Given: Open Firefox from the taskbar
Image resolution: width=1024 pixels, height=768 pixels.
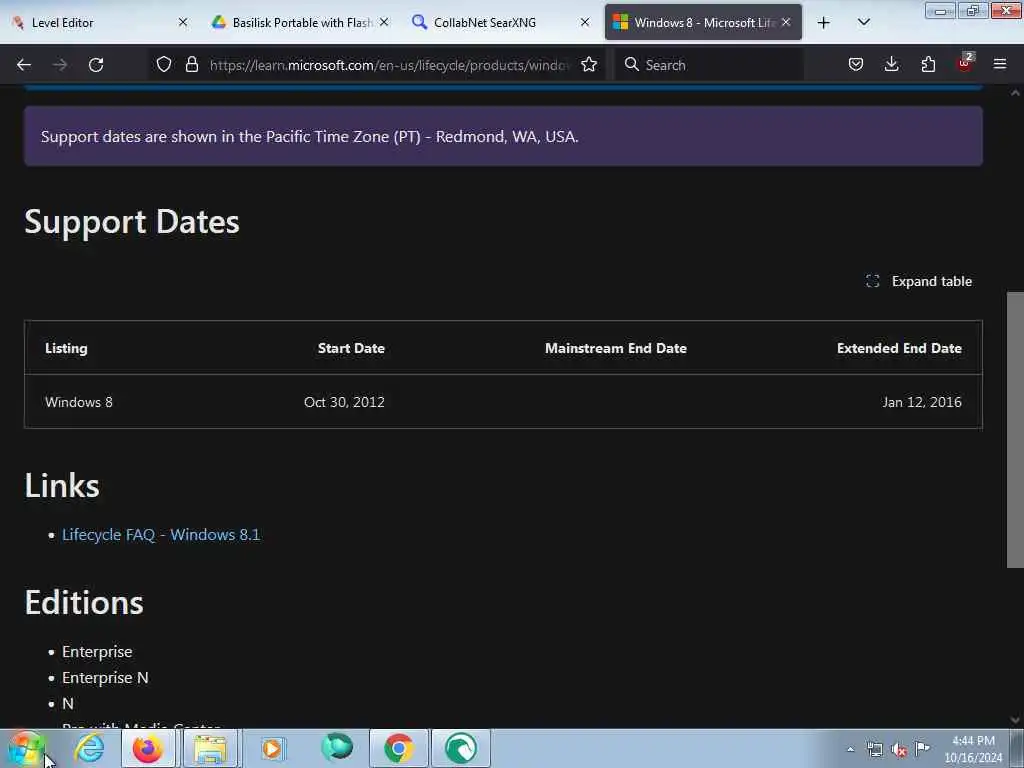Looking at the screenshot, I should click(148, 748).
